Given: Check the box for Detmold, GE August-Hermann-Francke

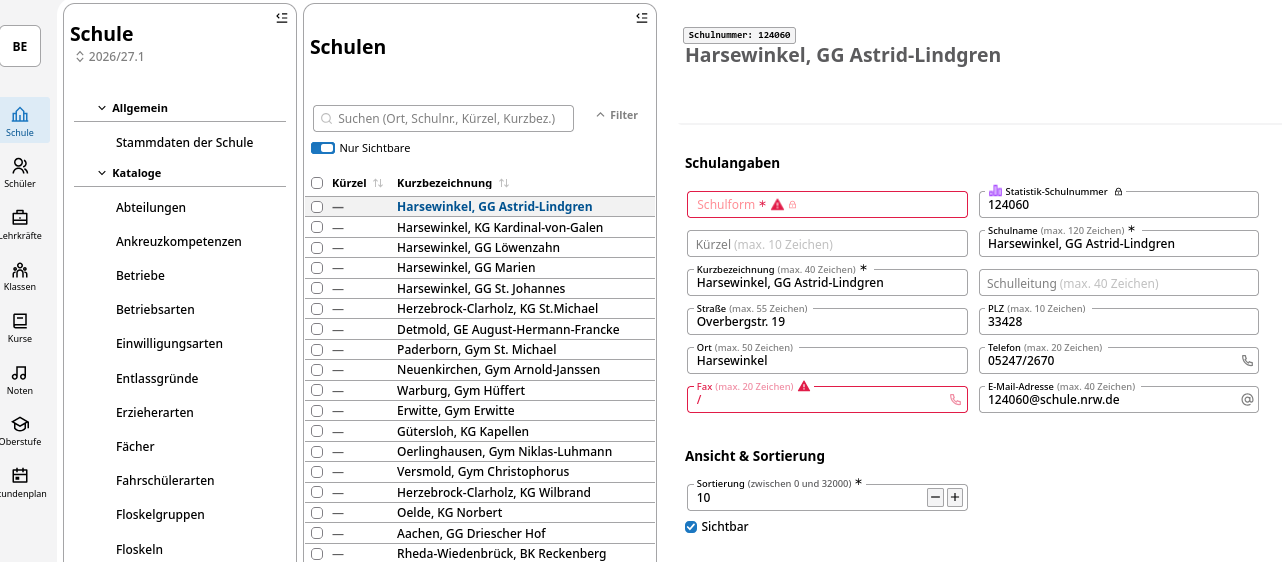Looking at the screenshot, I should click(x=317, y=329).
